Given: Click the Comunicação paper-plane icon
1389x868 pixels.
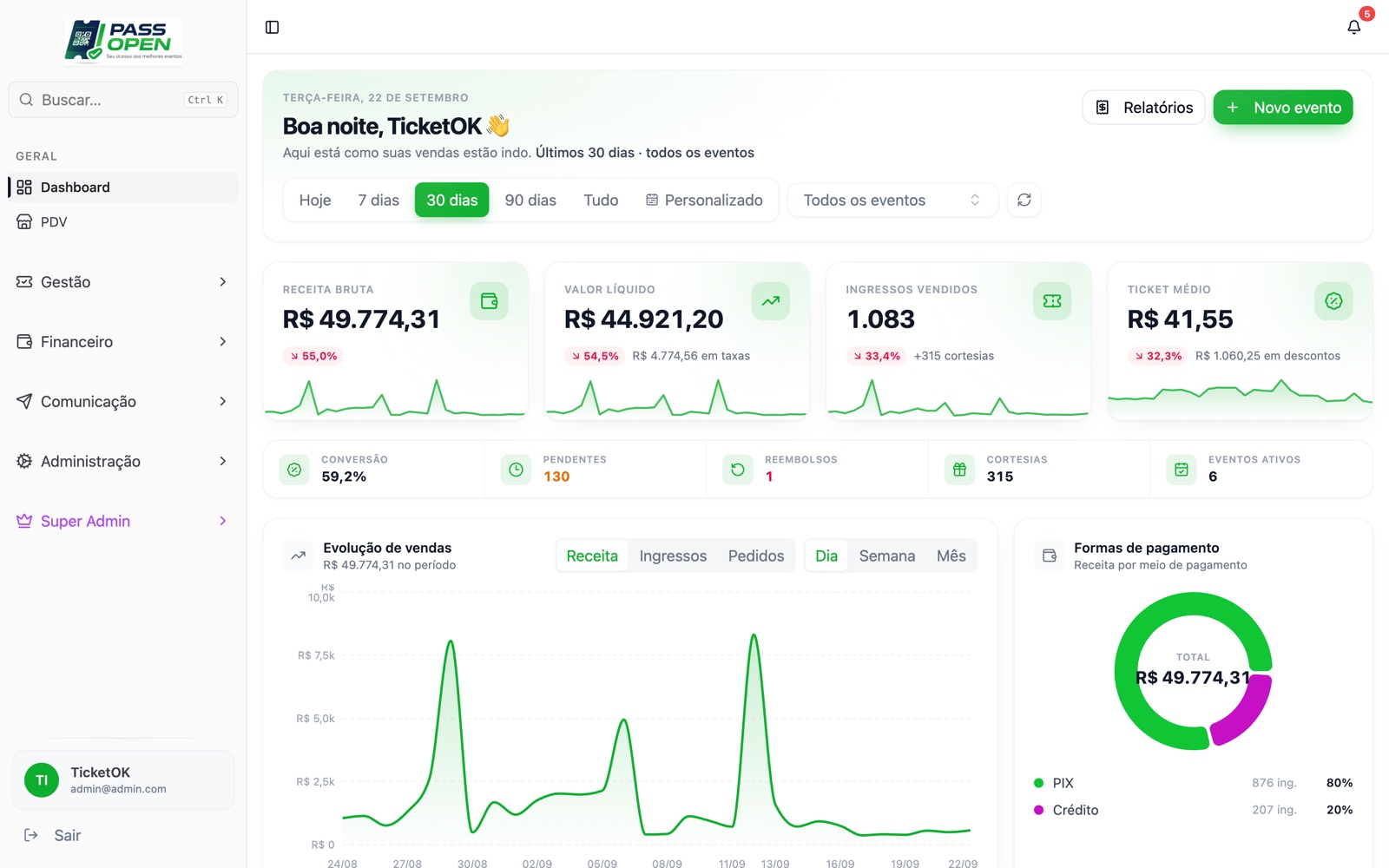Looking at the screenshot, I should [24, 401].
